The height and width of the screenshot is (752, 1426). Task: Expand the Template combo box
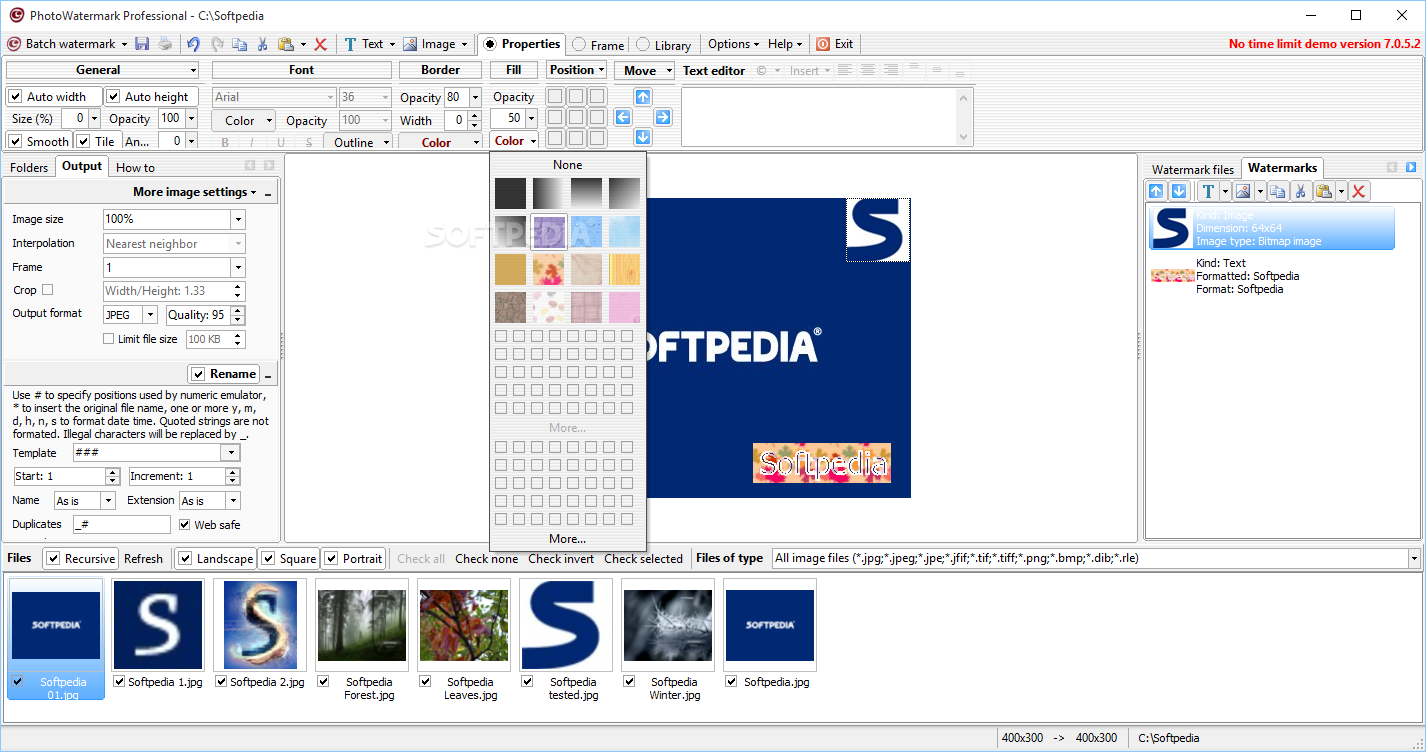point(231,453)
